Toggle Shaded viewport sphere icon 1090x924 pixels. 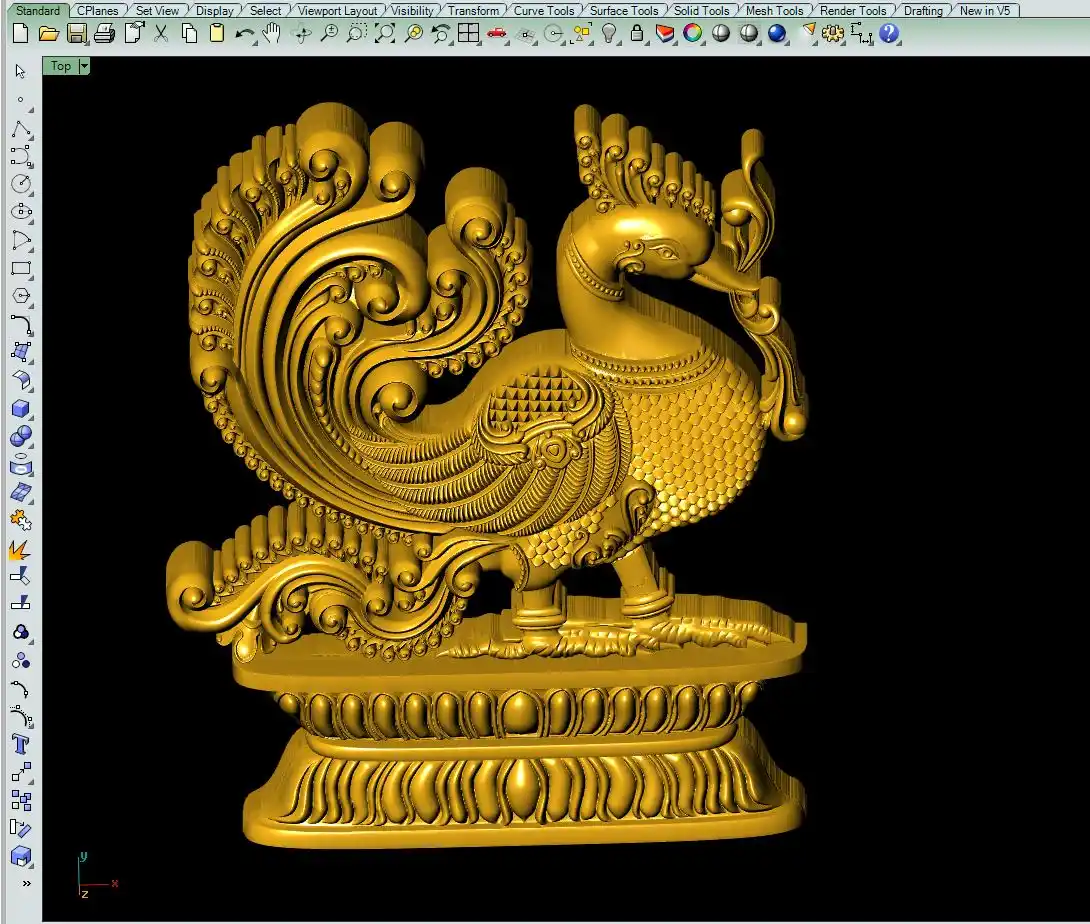coord(721,34)
